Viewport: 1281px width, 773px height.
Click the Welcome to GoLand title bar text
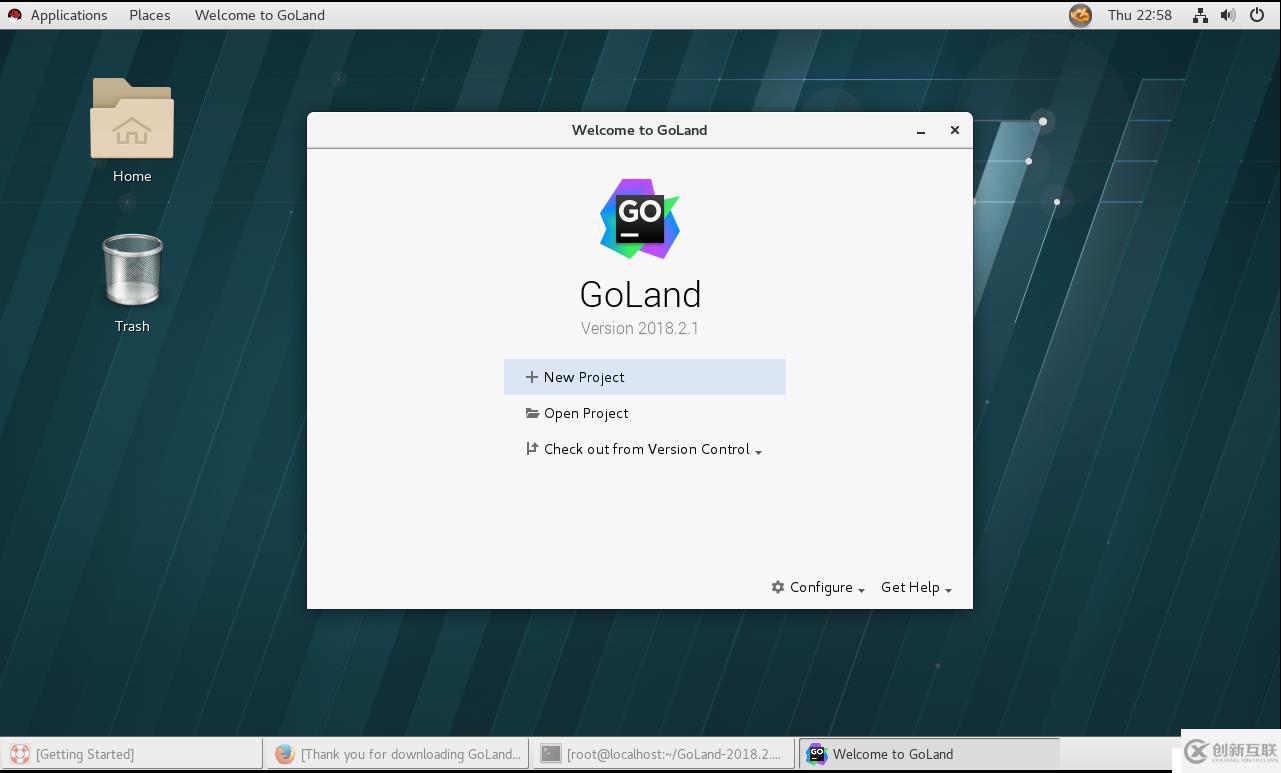pyautogui.click(x=639, y=130)
